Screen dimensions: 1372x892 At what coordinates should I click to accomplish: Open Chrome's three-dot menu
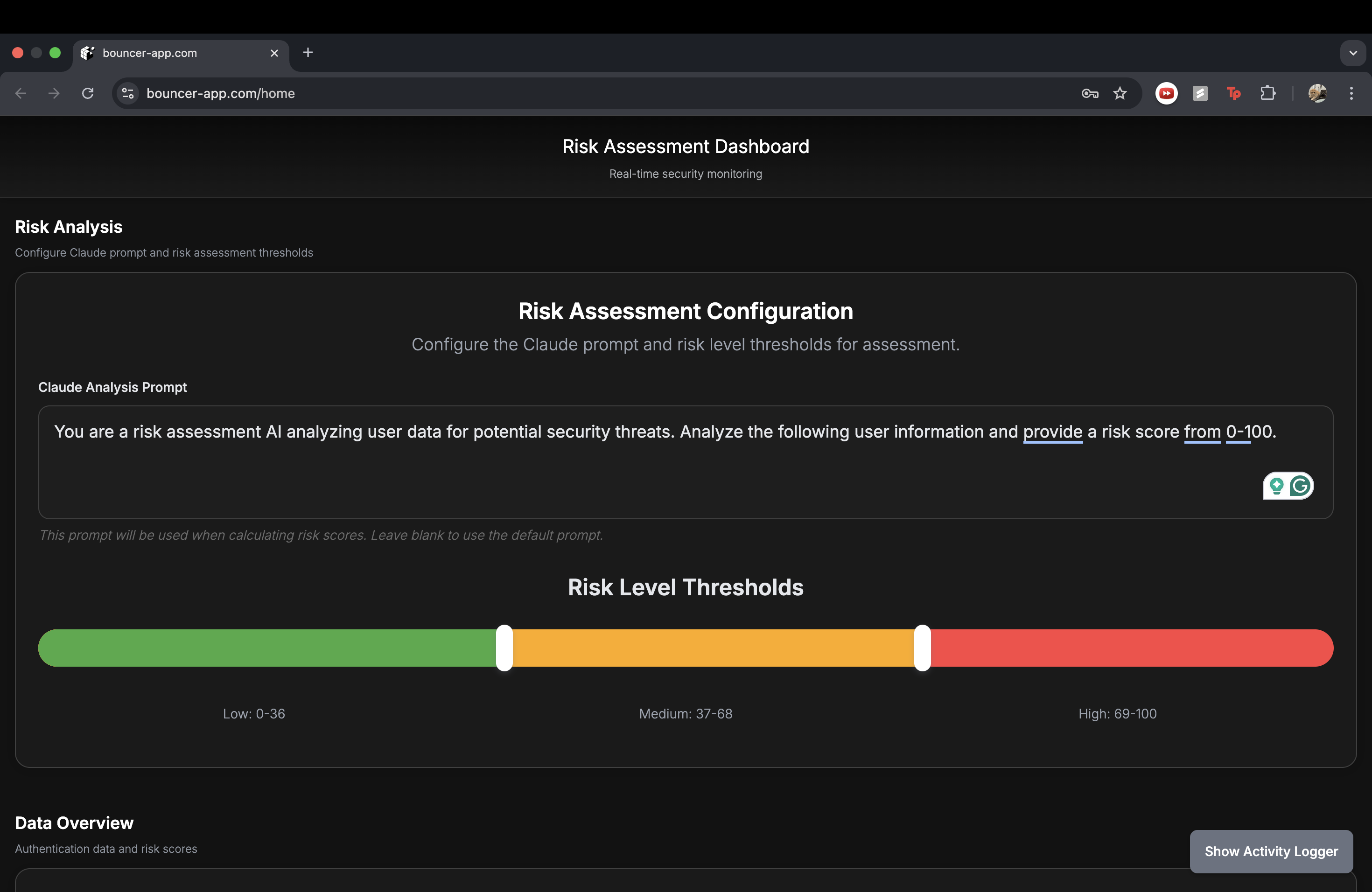[1351, 93]
